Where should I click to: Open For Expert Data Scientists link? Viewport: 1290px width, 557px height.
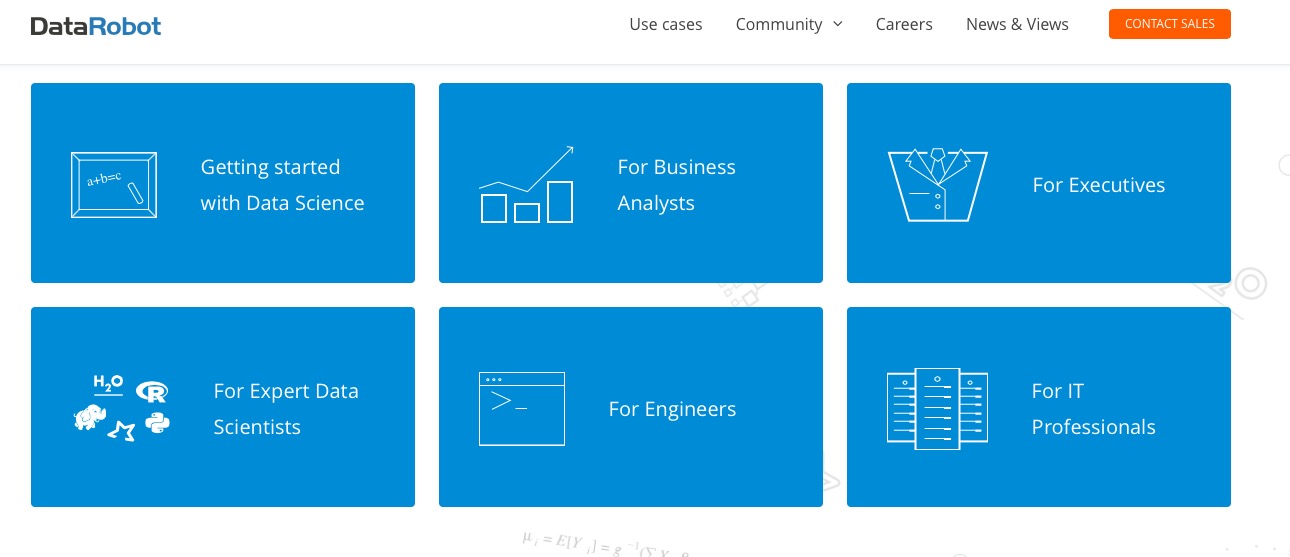pos(286,409)
